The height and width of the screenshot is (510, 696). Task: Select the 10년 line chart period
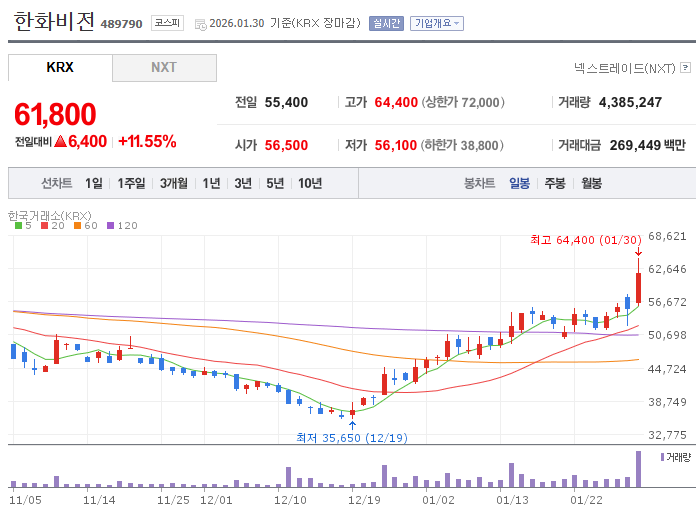(x=310, y=183)
